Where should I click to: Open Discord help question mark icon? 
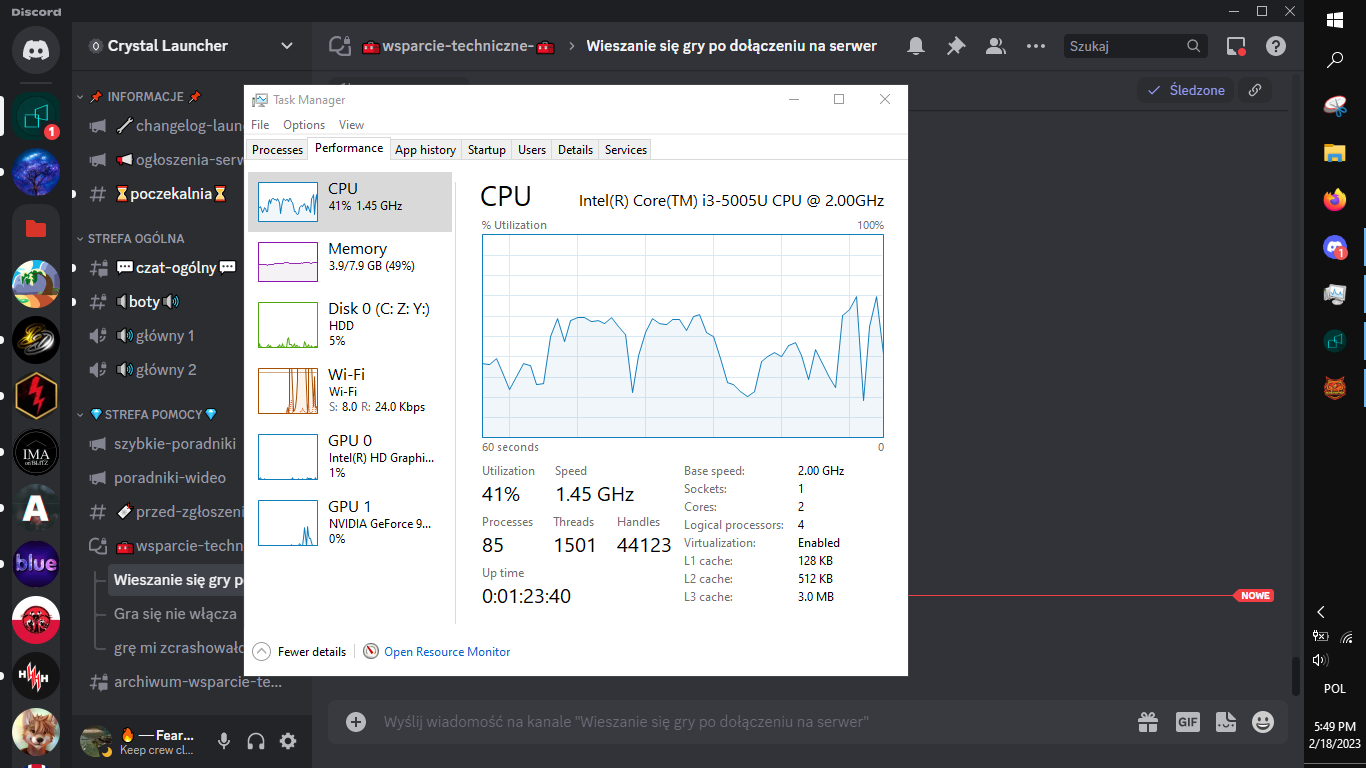pyautogui.click(x=1276, y=46)
